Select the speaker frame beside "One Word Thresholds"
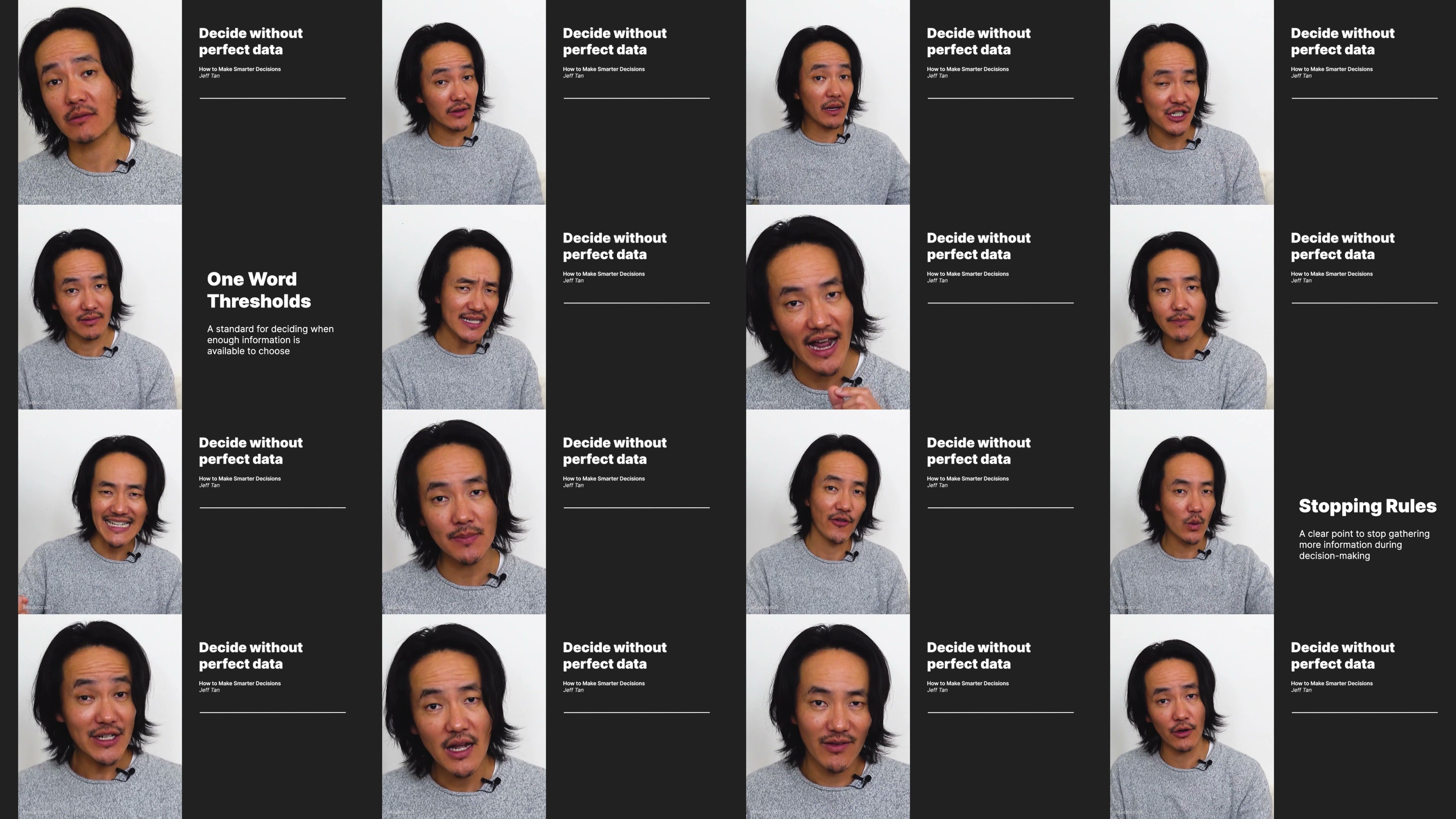The image size is (1456, 819). [x=100, y=308]
